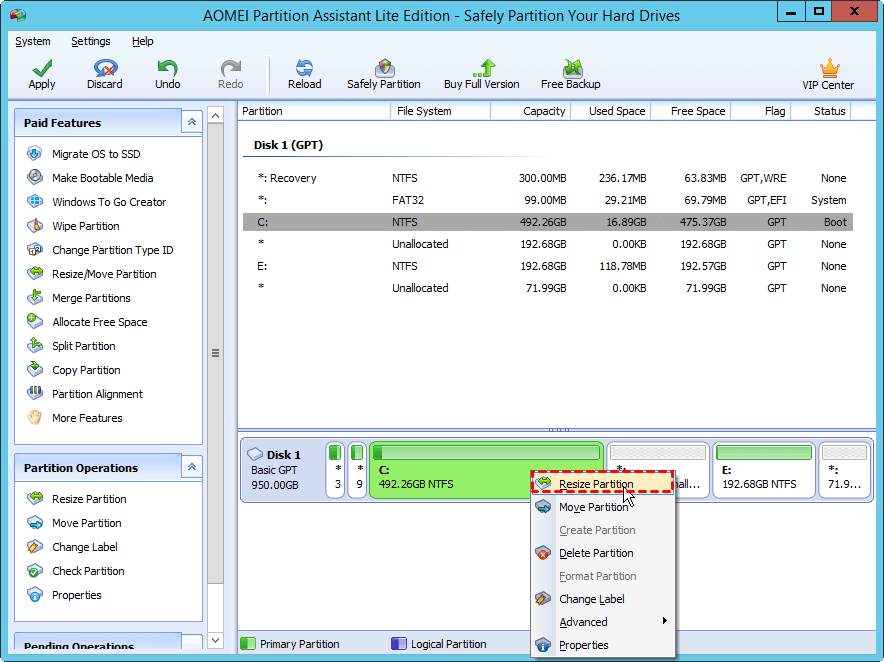Collapse the Partition Operations panel

pyautogui.click(x=192, y=467)
